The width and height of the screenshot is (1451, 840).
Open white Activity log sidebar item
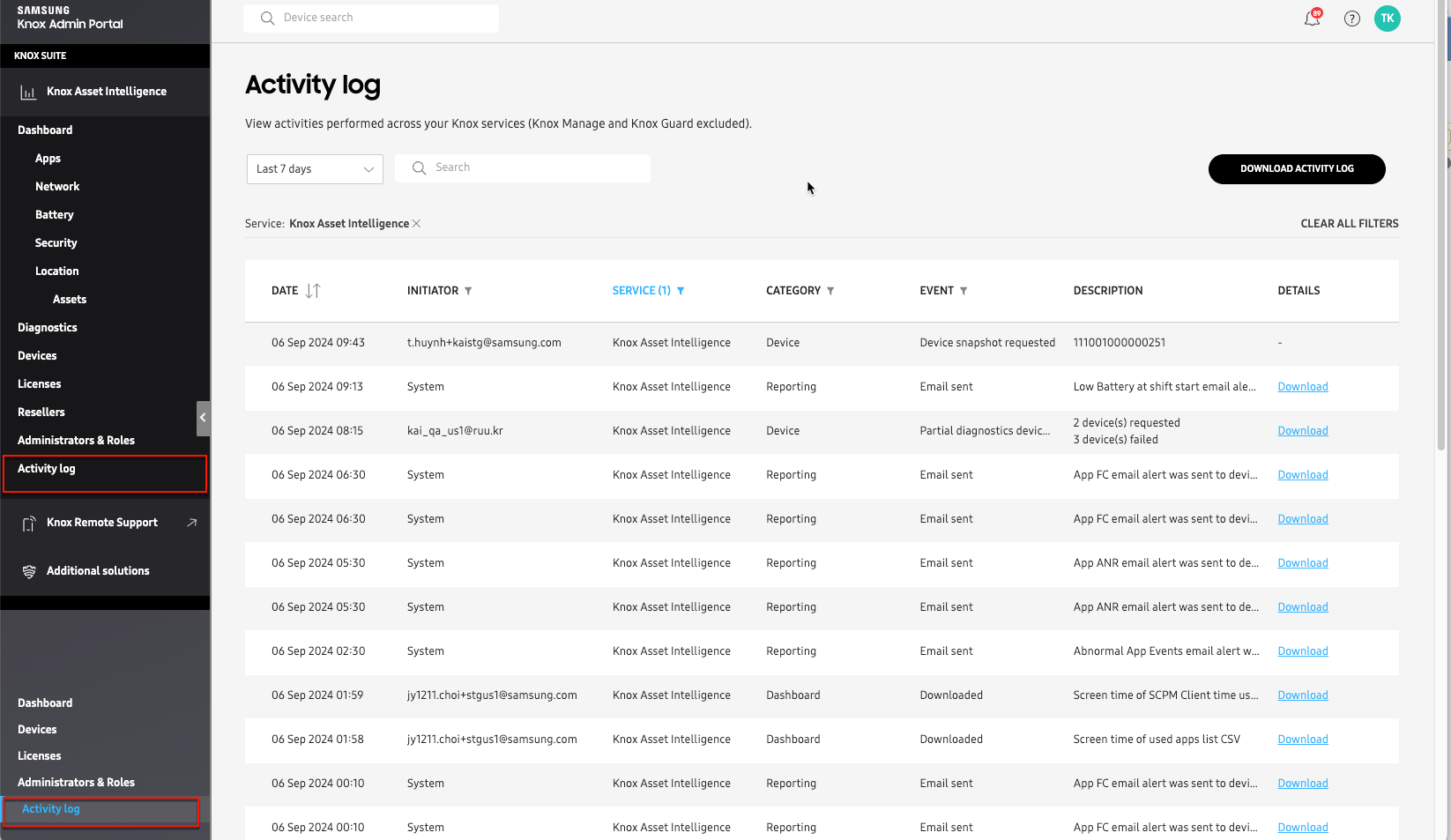point(47,469)
